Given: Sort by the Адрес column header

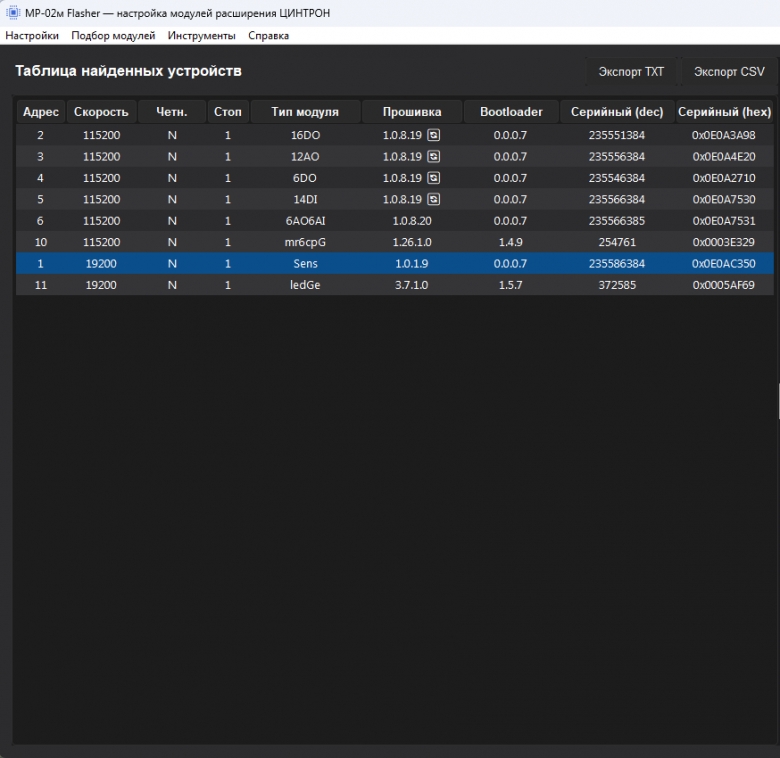Looking at the screenshot, I should click(x=41, y=112).
